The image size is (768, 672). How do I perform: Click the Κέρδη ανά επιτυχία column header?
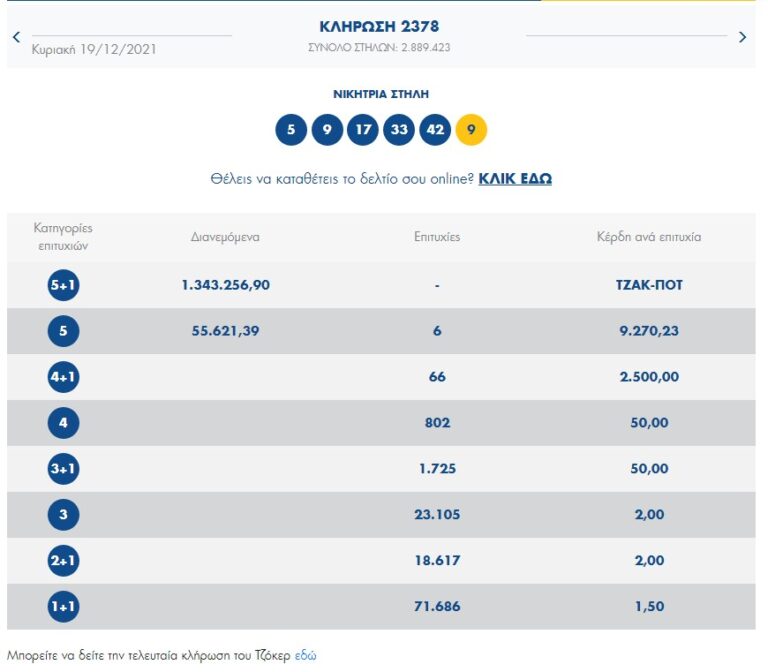[x=649, y=238]
